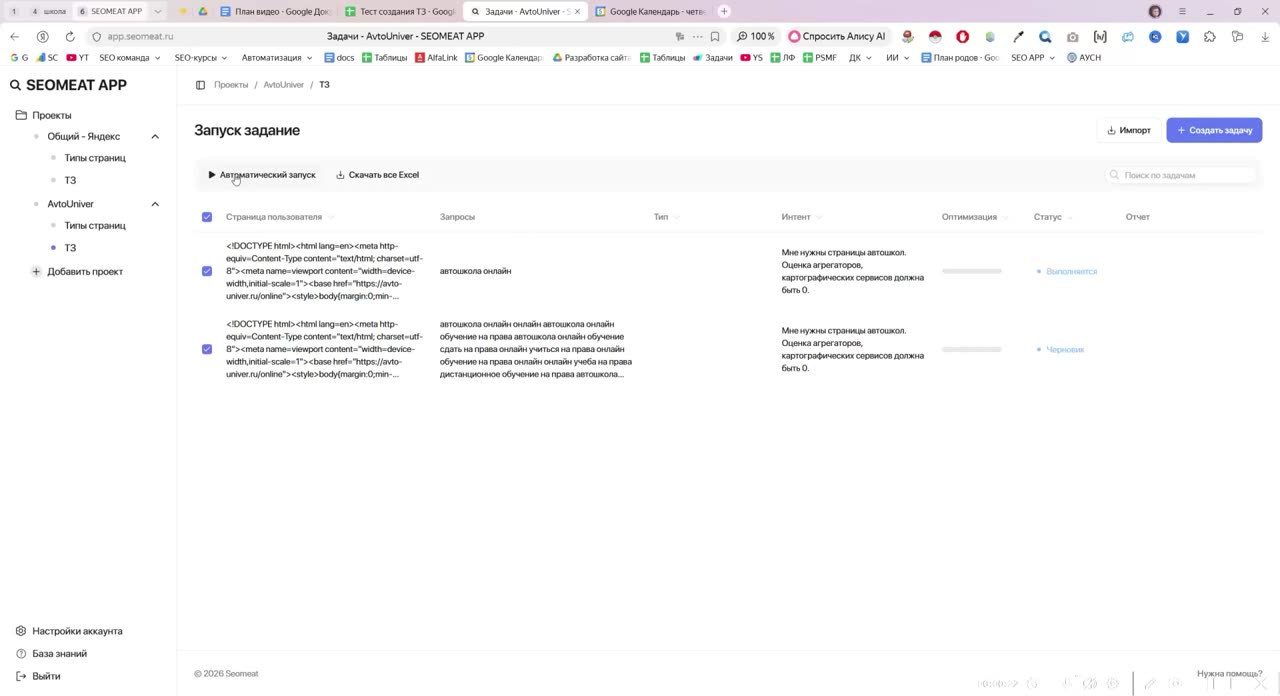
Task: Reload the page with the browser refresh icon
Action: click(70, 36)
